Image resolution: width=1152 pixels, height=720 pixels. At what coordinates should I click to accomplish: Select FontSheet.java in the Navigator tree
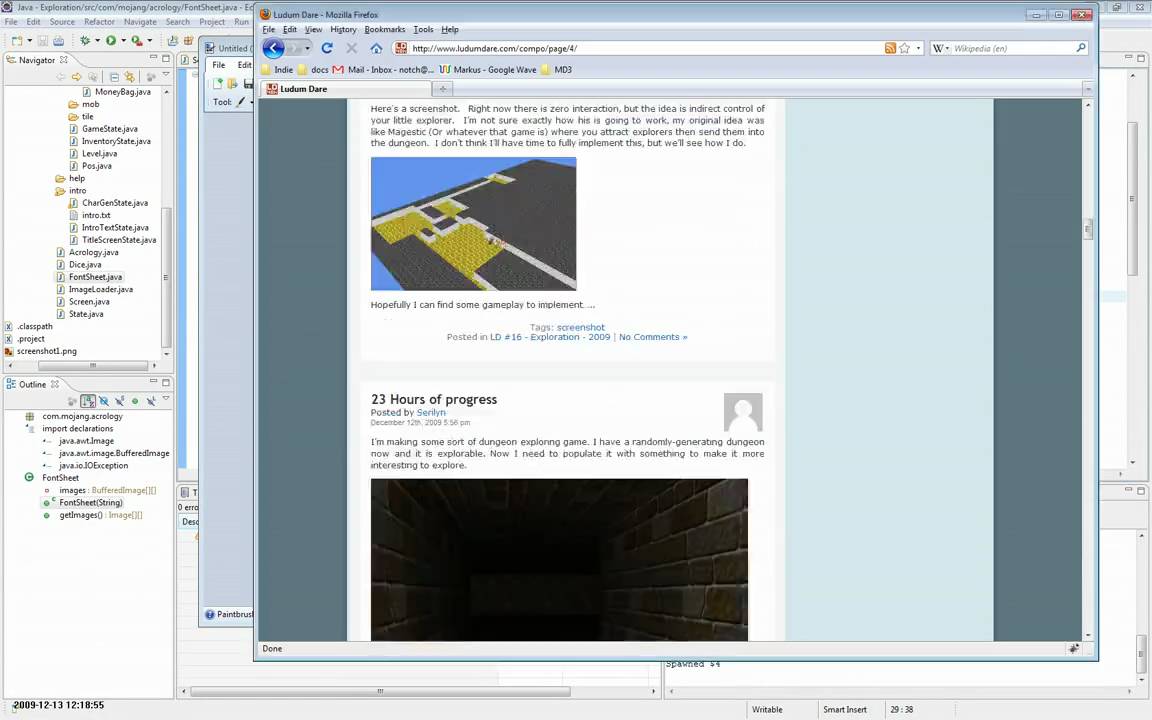96,277
